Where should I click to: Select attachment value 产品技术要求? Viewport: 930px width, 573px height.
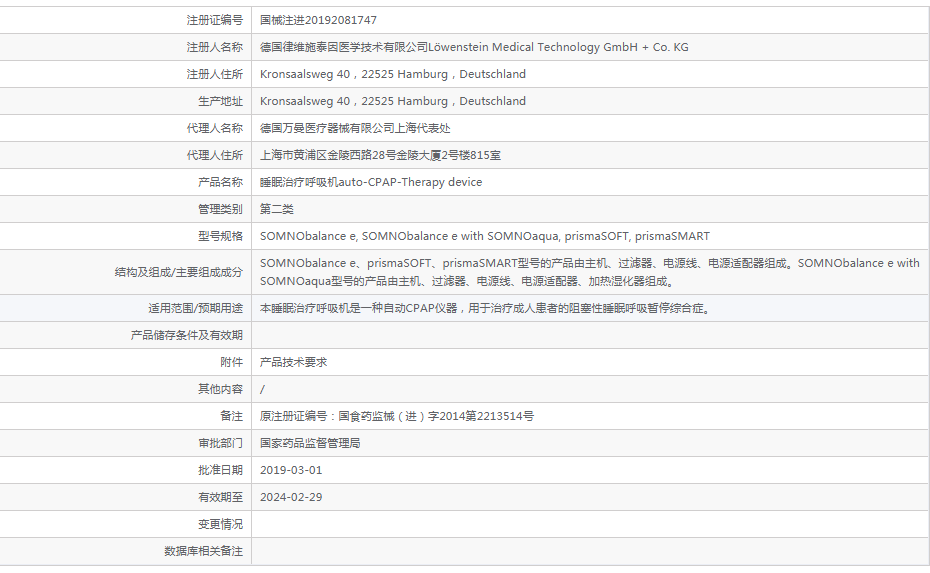click(293, 362)
